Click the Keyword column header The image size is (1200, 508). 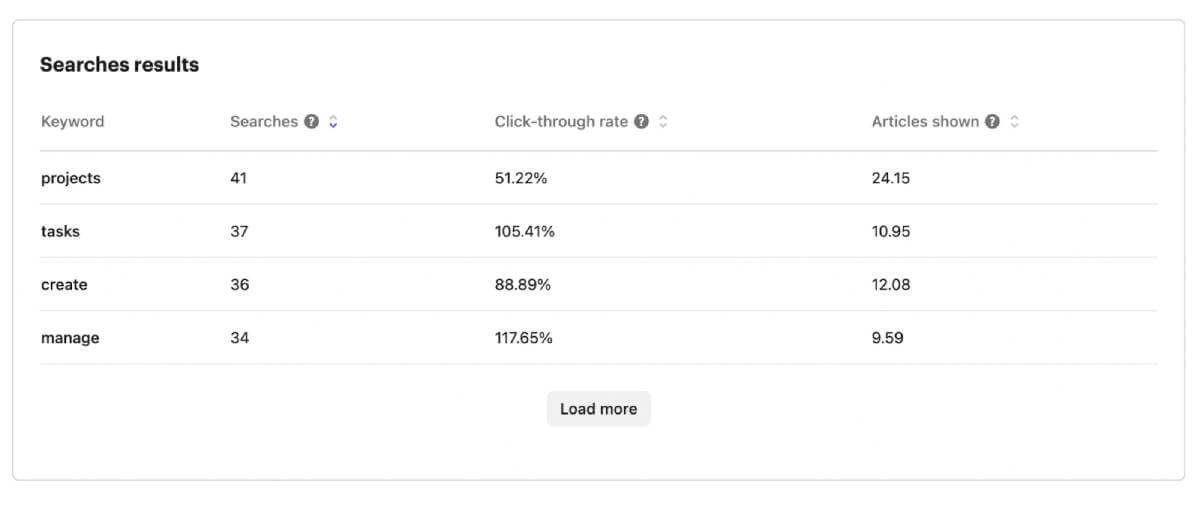[72, 122]
